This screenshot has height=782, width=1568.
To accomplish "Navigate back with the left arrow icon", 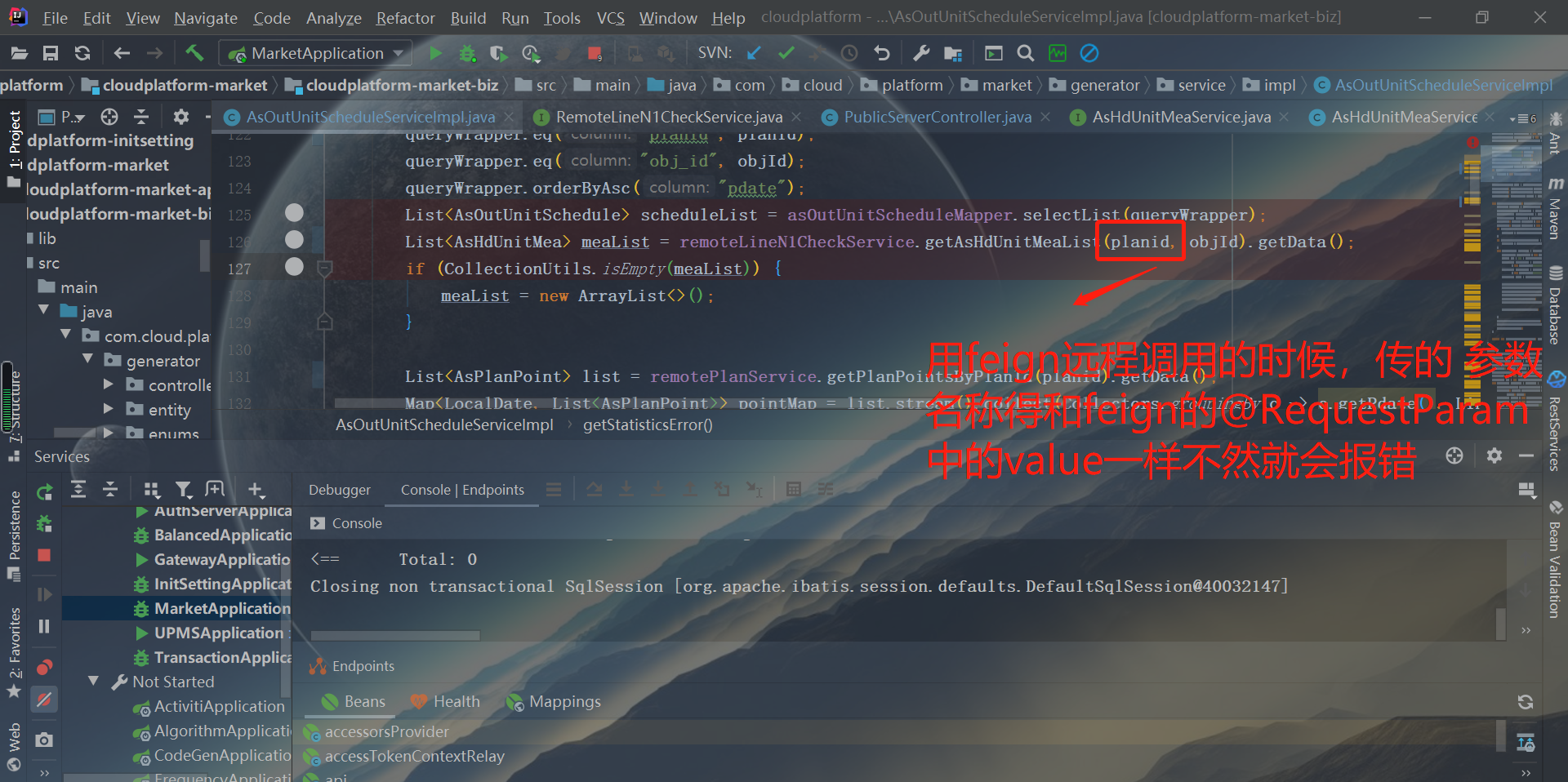I will pos(122,53).
